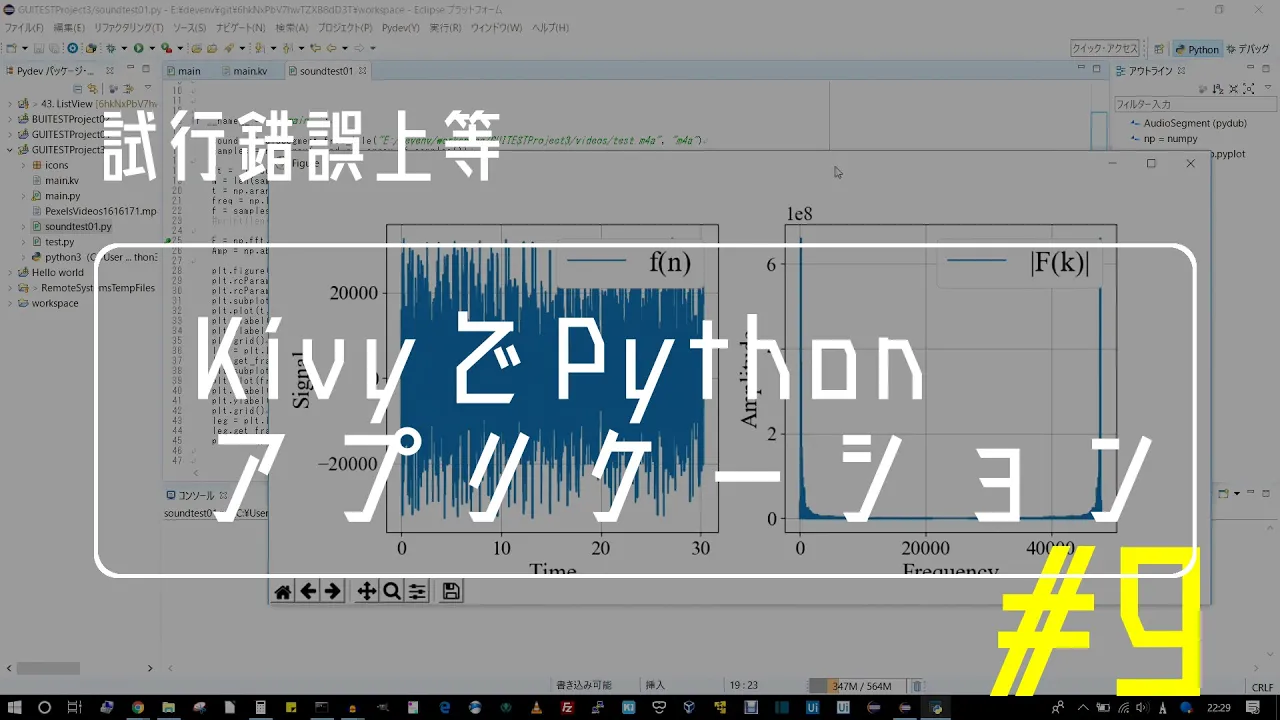This screenshot has width=1280, height=720.
Task: Click the Debug bug icon in Eclipse toolbar
Action: pos(112,48)
